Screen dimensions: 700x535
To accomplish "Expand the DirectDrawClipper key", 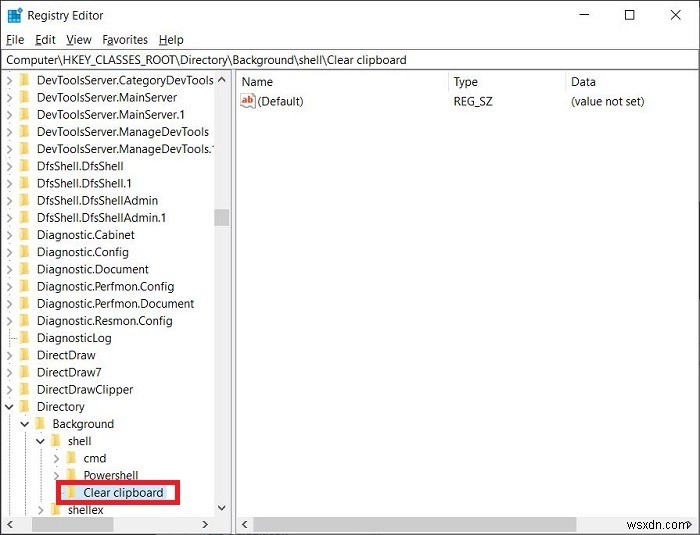I will pos(9,390).
